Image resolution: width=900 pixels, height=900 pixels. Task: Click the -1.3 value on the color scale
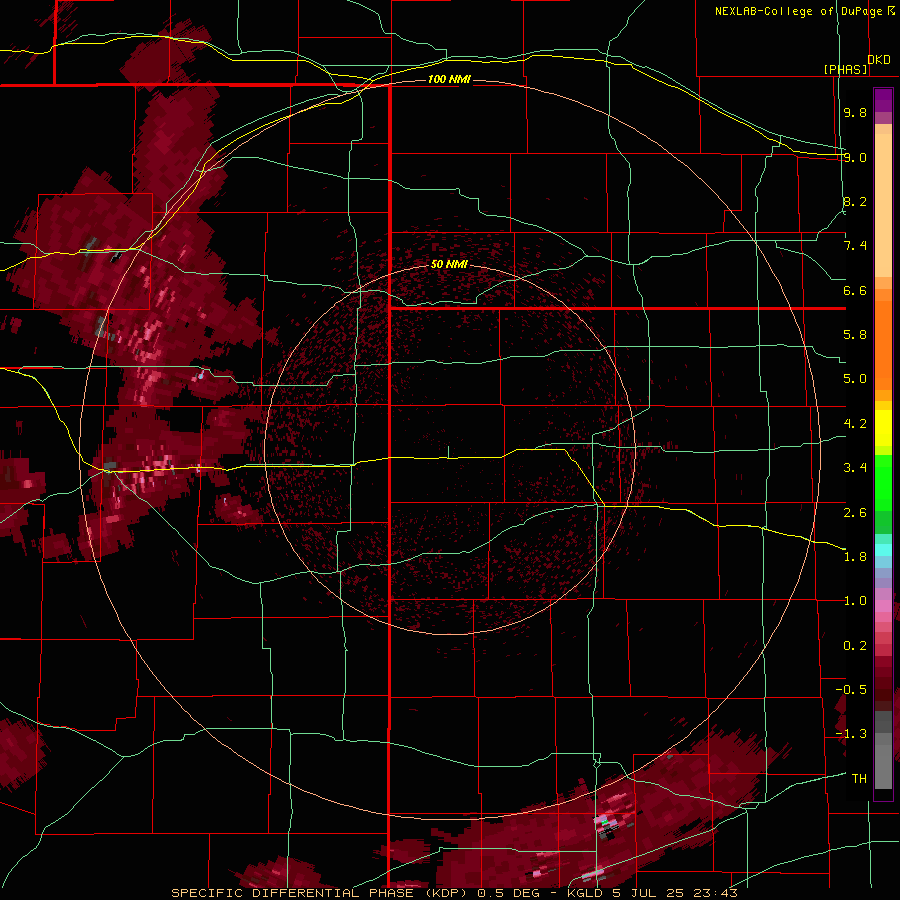click(x=851, y=734)
